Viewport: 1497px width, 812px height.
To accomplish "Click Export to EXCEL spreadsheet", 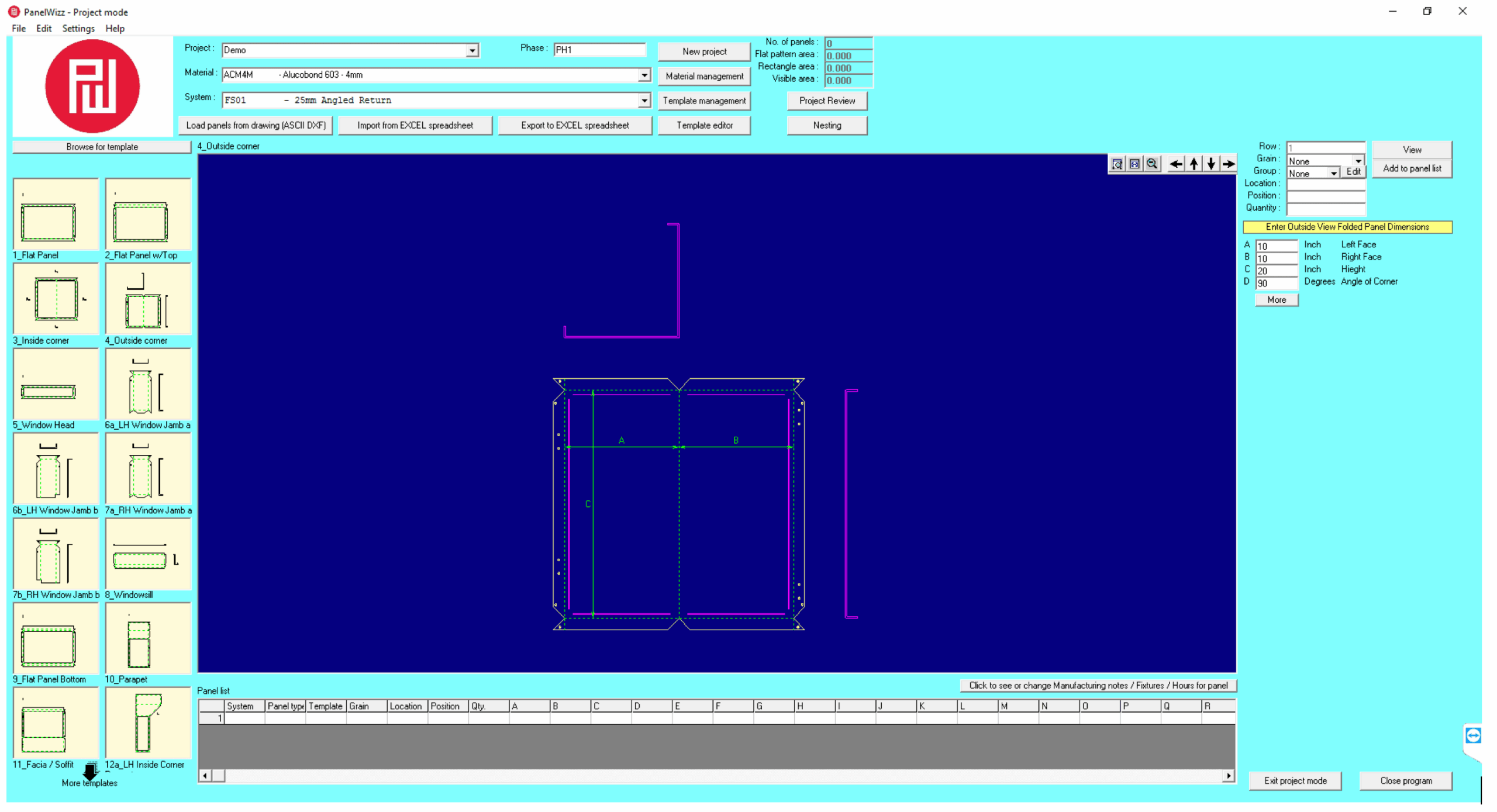I will tap(575, 125).
